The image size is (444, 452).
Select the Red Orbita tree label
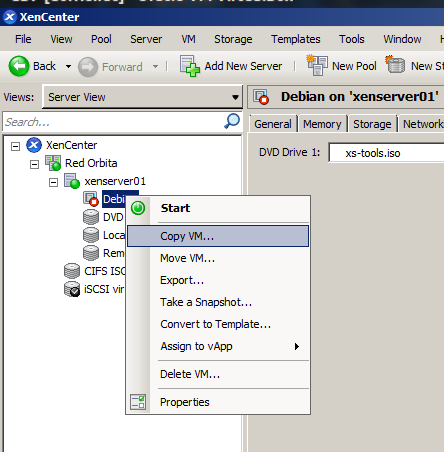(91, 163)
